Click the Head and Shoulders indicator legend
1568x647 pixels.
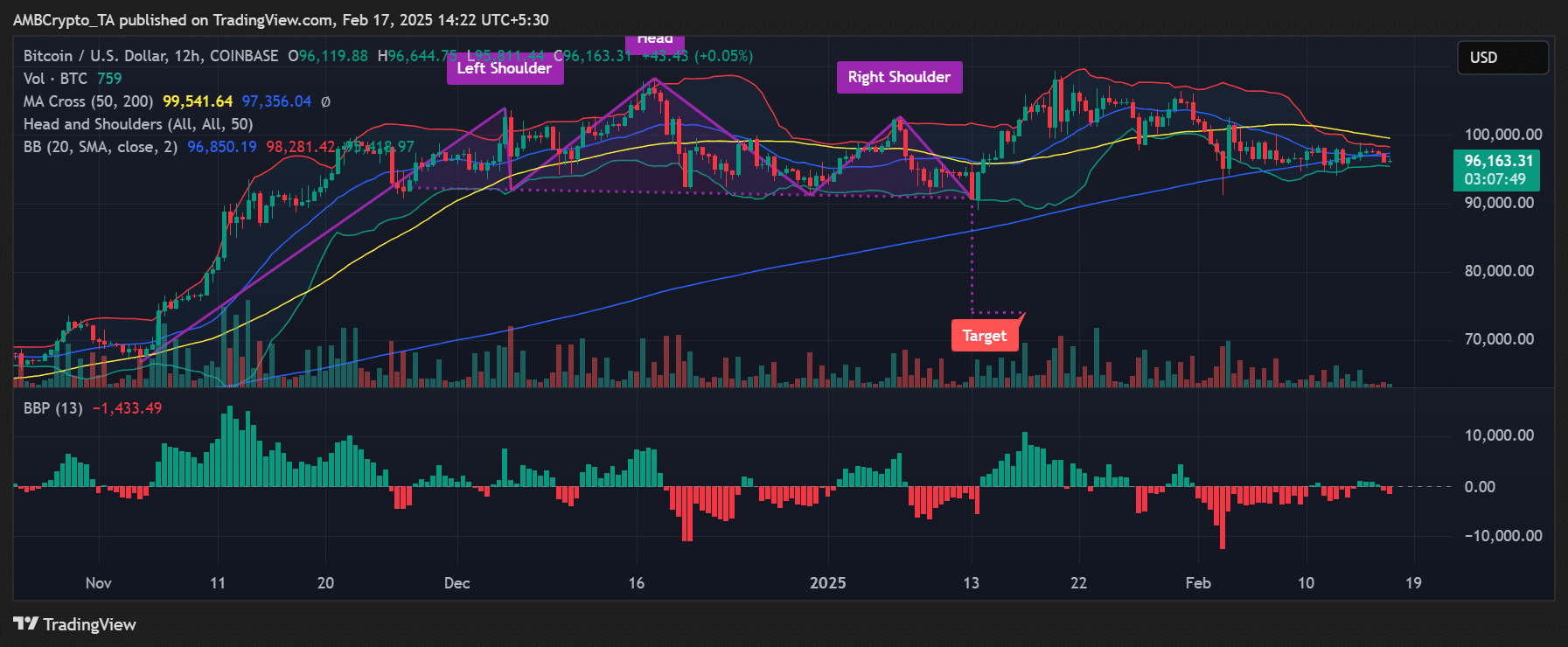[138, 124]
